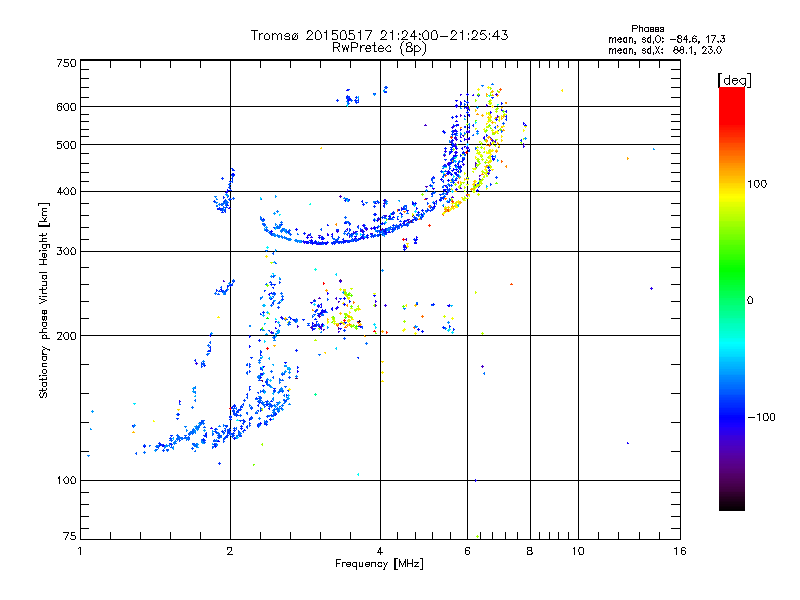The image size is (800, 600).
Task: Click the x-axis tick label '8'
Action: [x=530, y=551]
